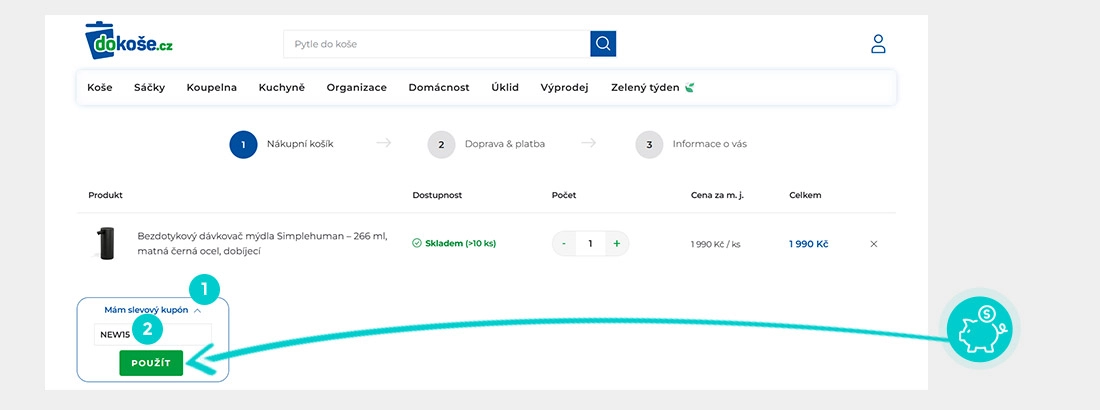Screen dimensions: 1100x410
Task: Open the Domácnost menu category
Action: (439, 88)
